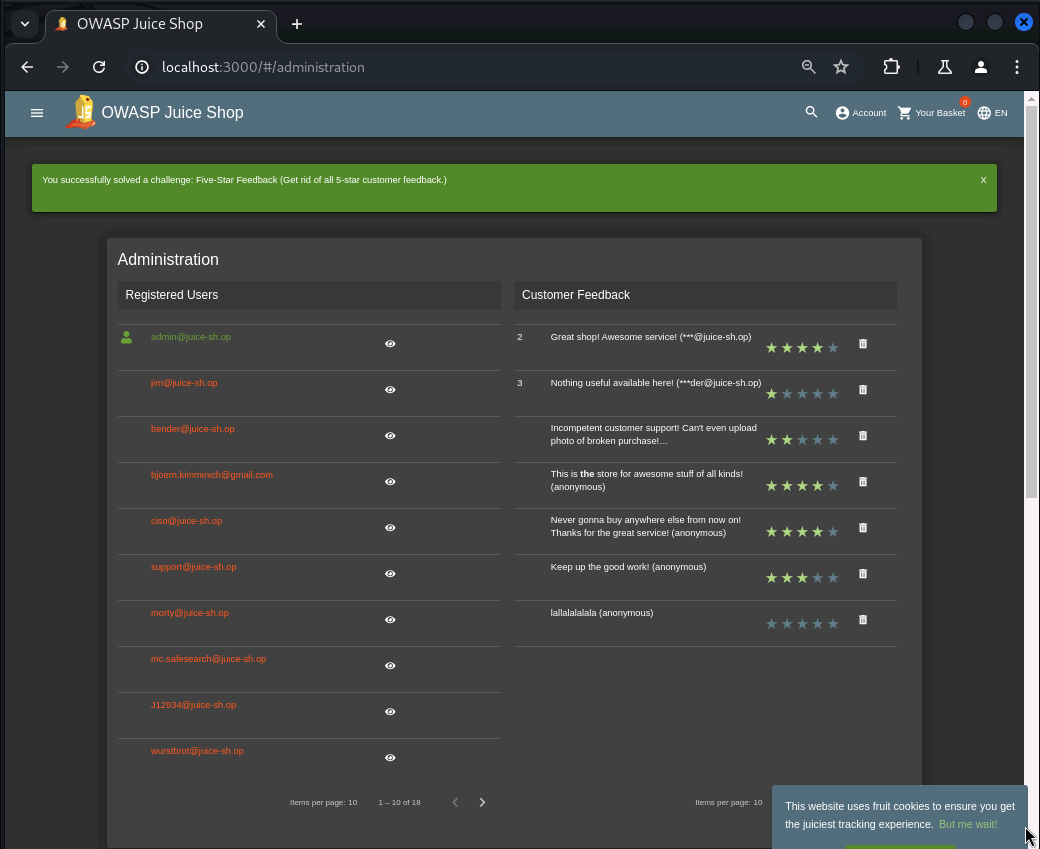Select the bjoern.kimminich@gmail.com email text
This screenshot has height=849, width=1040.
click(x=212, y=475)
